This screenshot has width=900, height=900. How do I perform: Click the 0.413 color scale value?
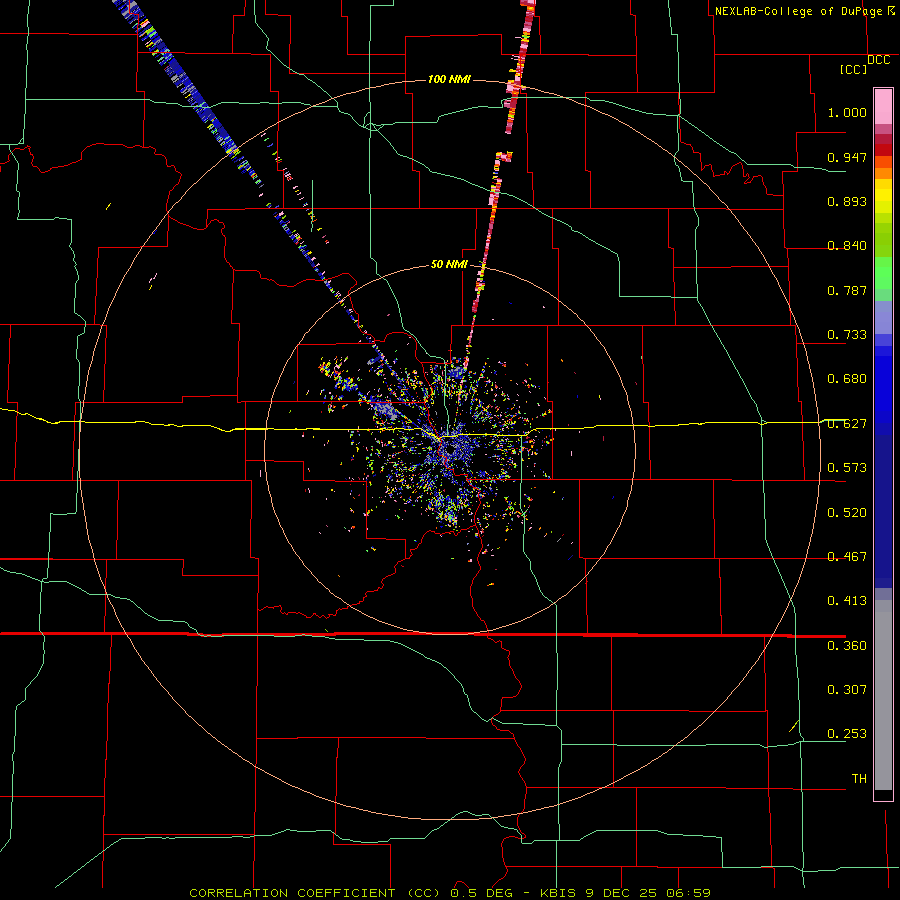(847, 601)
